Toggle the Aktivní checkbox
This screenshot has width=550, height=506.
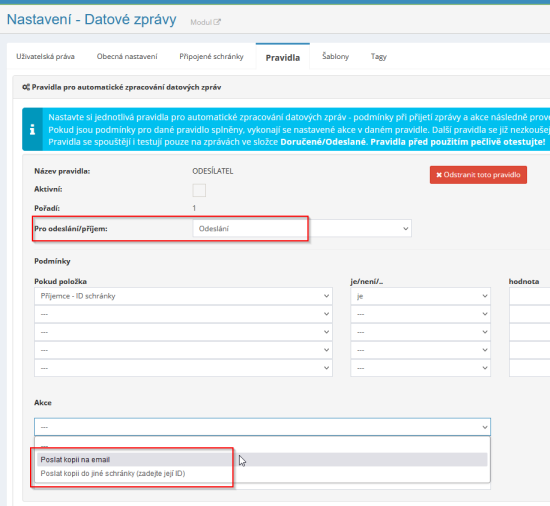(199, 190)
